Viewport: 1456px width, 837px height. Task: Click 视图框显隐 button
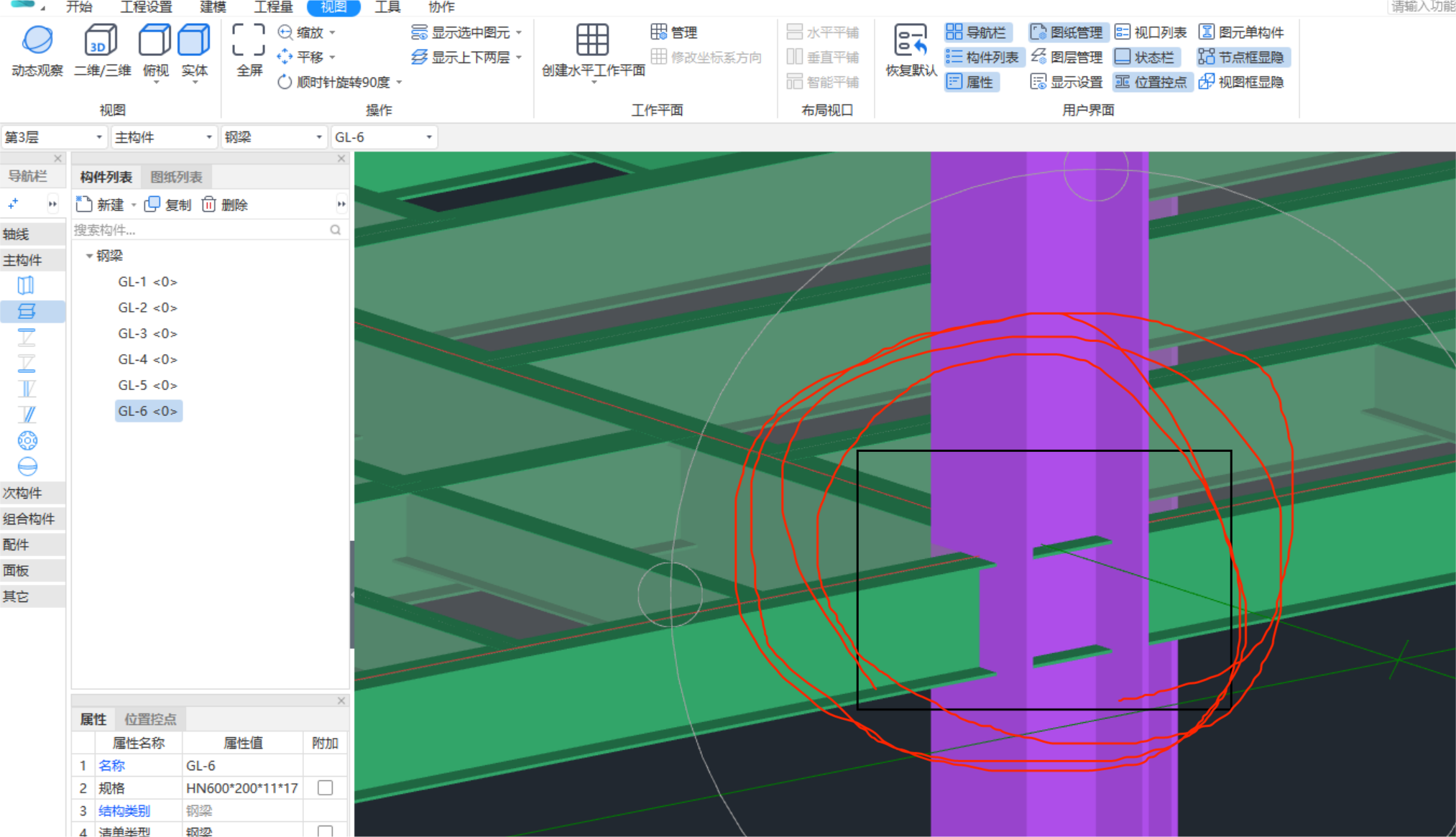pyautogui.click(x=1241, y=82)
